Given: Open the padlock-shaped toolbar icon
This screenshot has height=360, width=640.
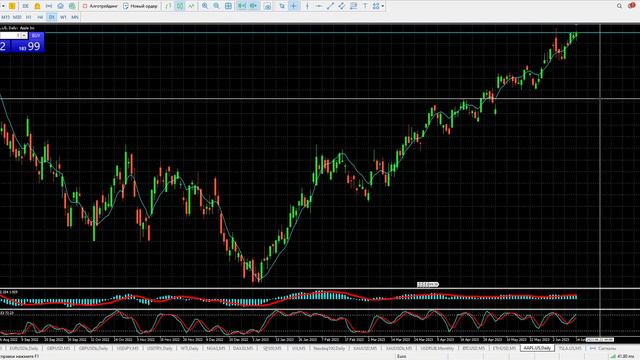Looking at the screenshot, I should click(37, 6).
